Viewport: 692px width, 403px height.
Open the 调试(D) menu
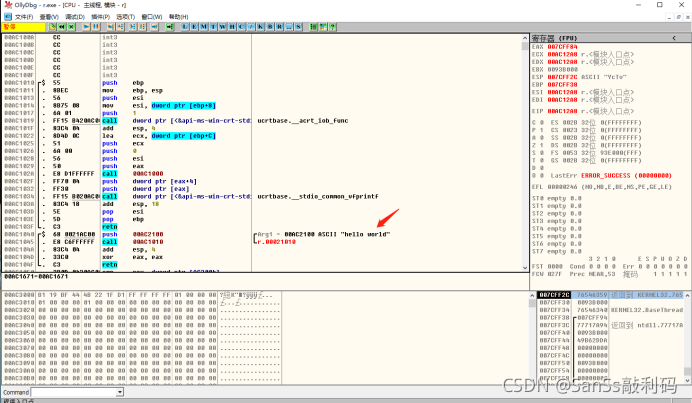pyautogui.click(x=74, y=17)
